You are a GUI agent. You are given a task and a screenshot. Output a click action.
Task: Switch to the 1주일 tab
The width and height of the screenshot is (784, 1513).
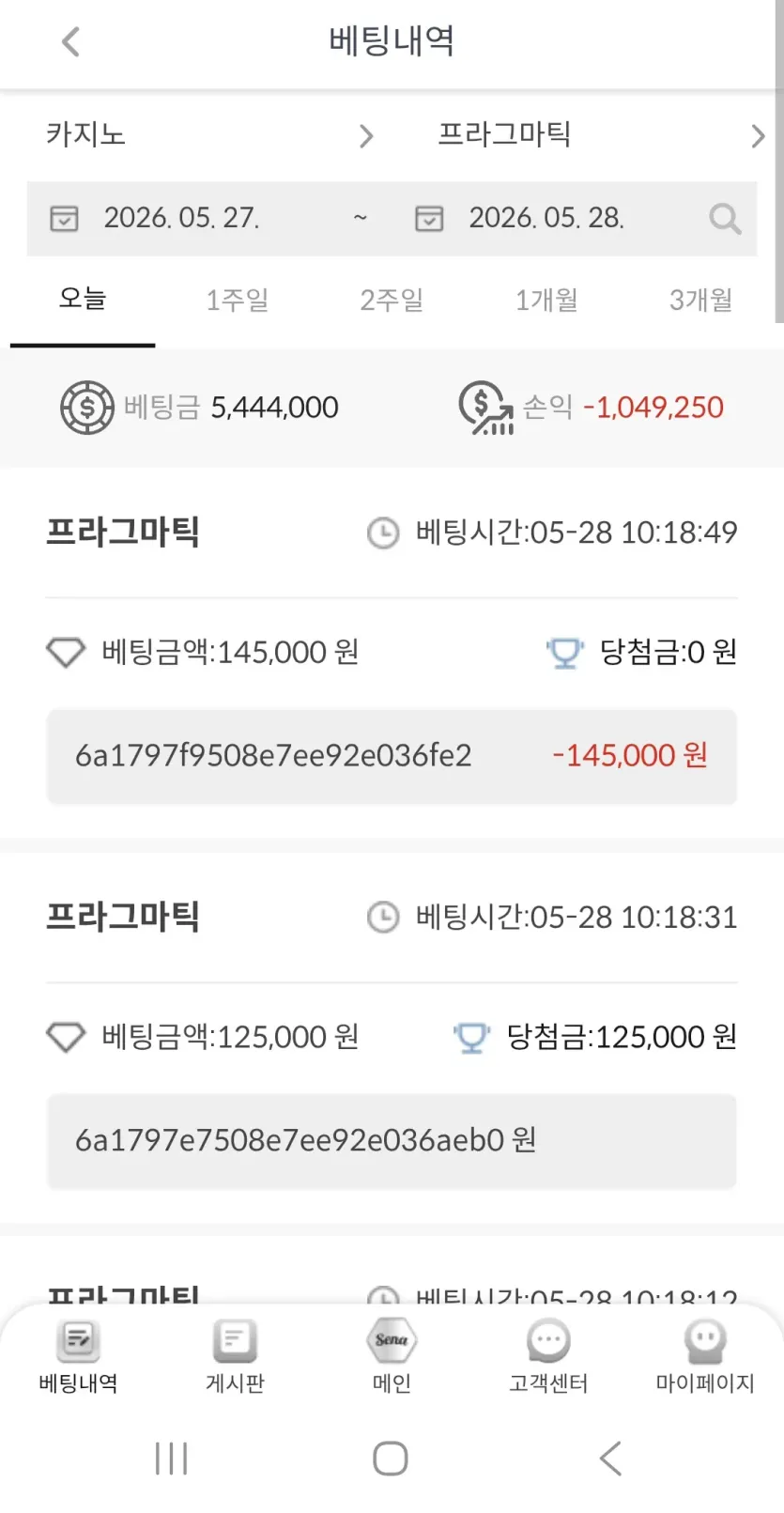[238, 301]
